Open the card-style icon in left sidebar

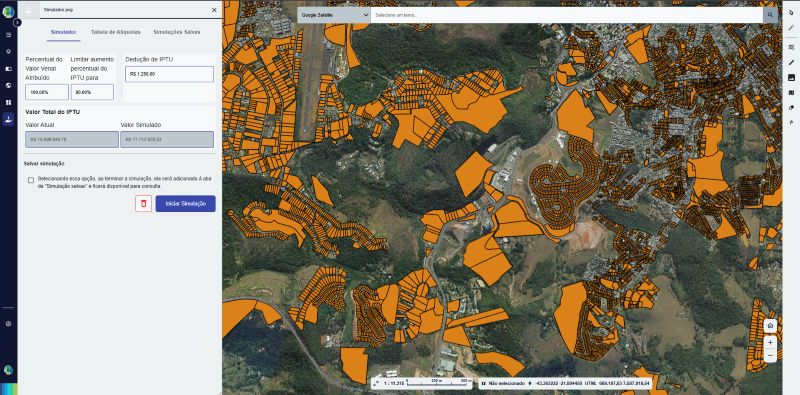8,68
